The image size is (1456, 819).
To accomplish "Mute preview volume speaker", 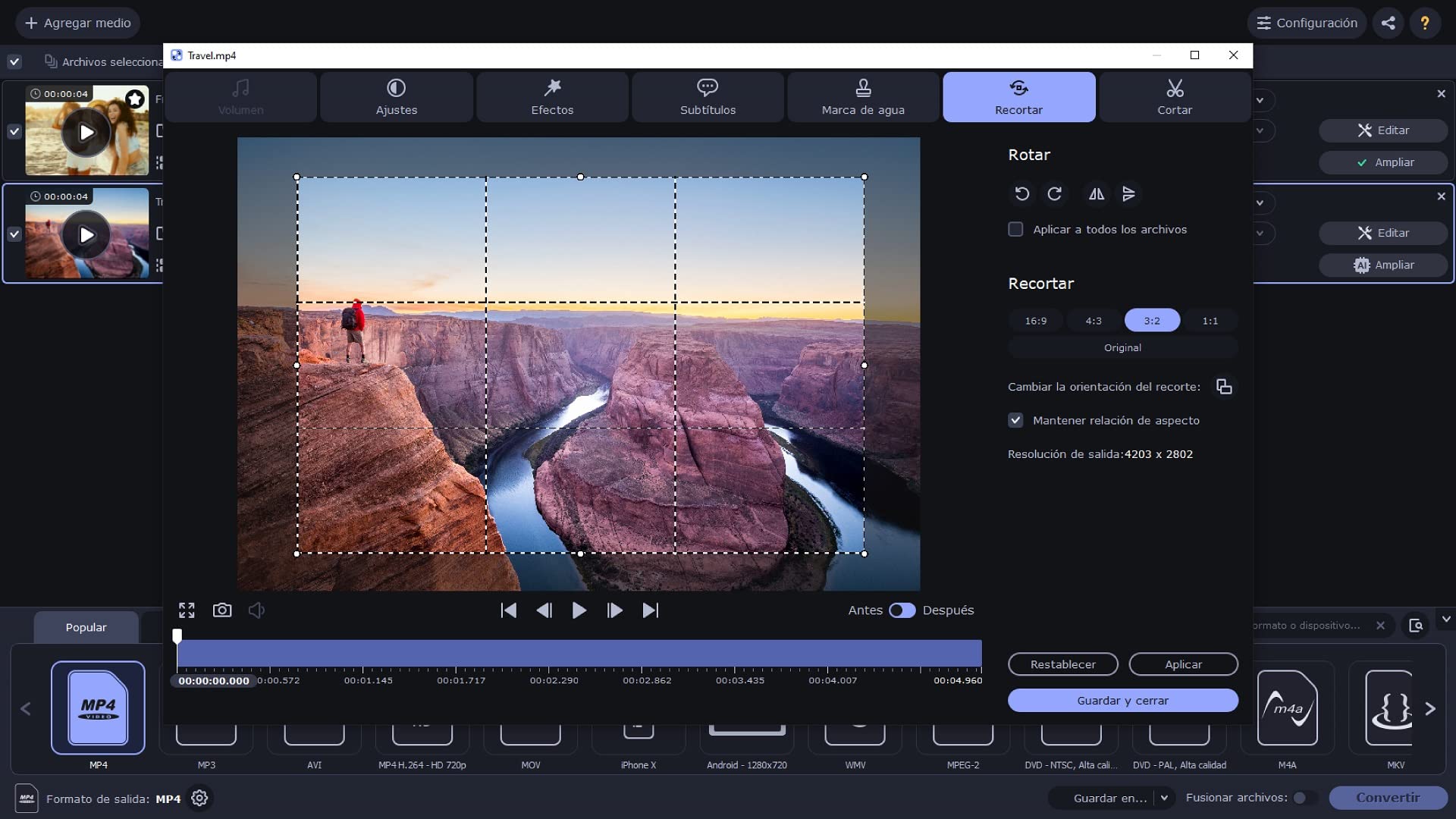I will pos(256,610).
